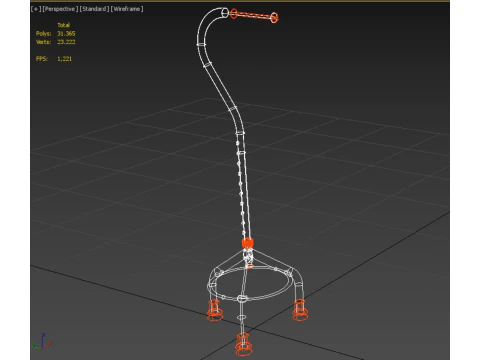
Task: Click the FPS readout value
Action: tap(64, 59)
